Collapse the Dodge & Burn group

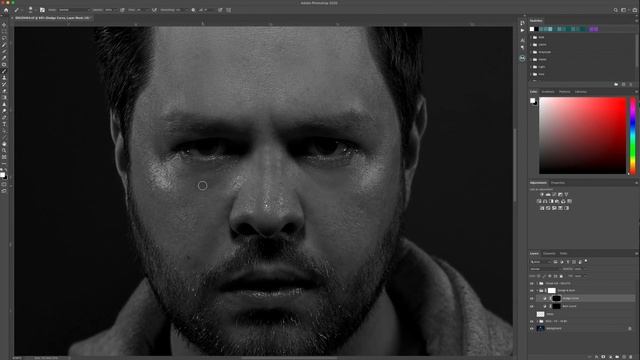(x=537, y=291)
